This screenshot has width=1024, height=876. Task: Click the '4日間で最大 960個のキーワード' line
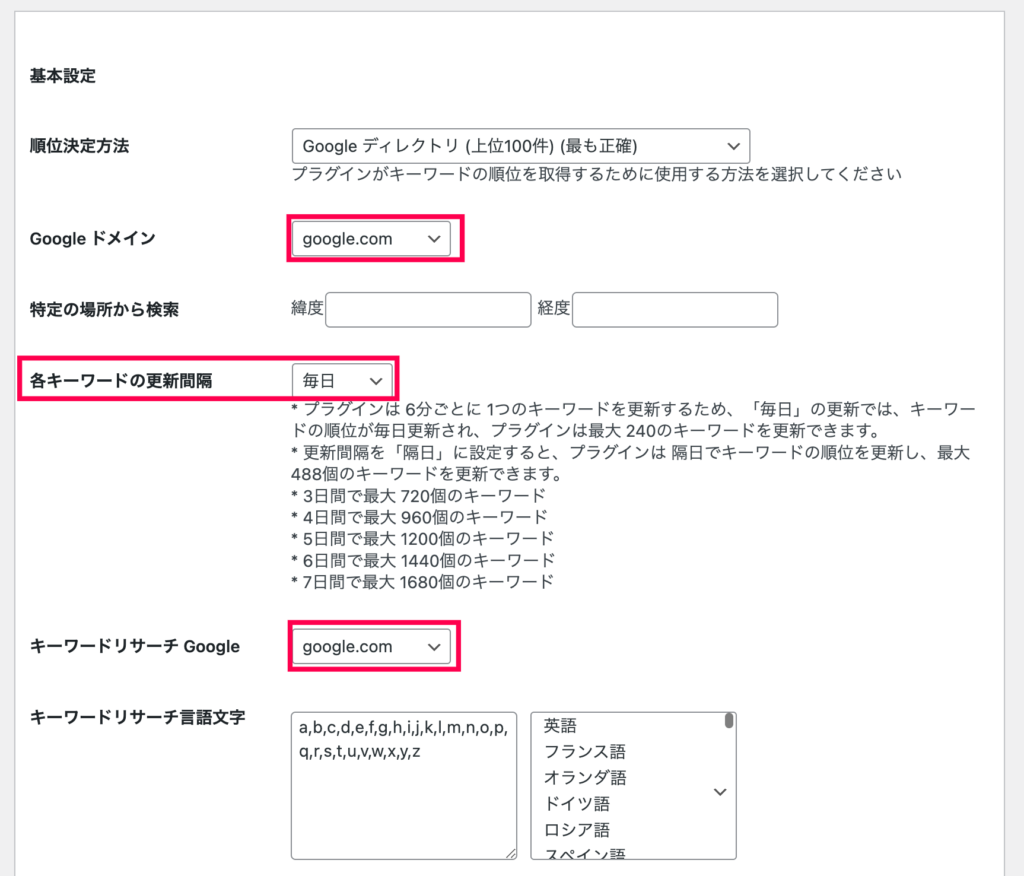coord(419,517)
